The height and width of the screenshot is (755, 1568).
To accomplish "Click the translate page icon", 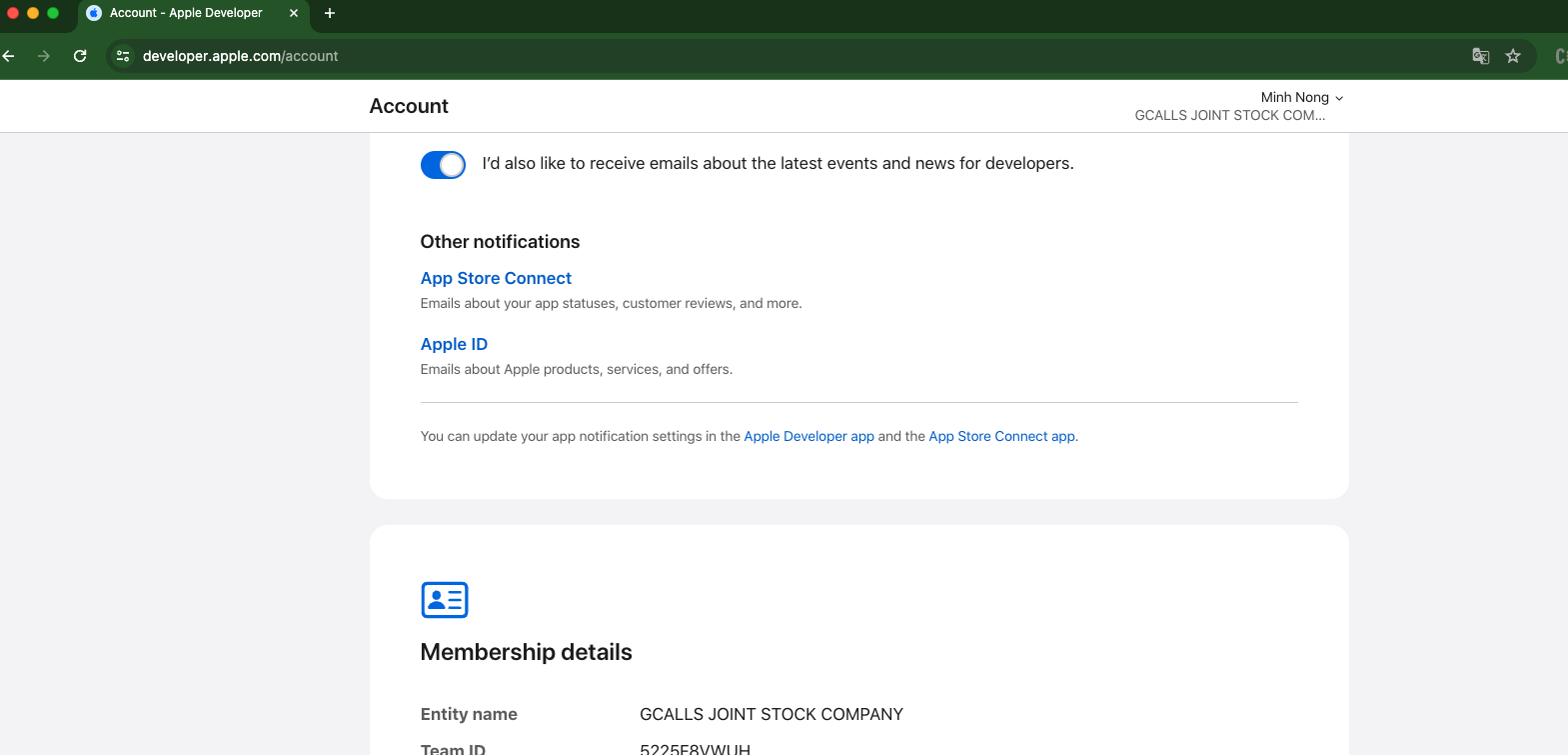I will click(1480, 56).
